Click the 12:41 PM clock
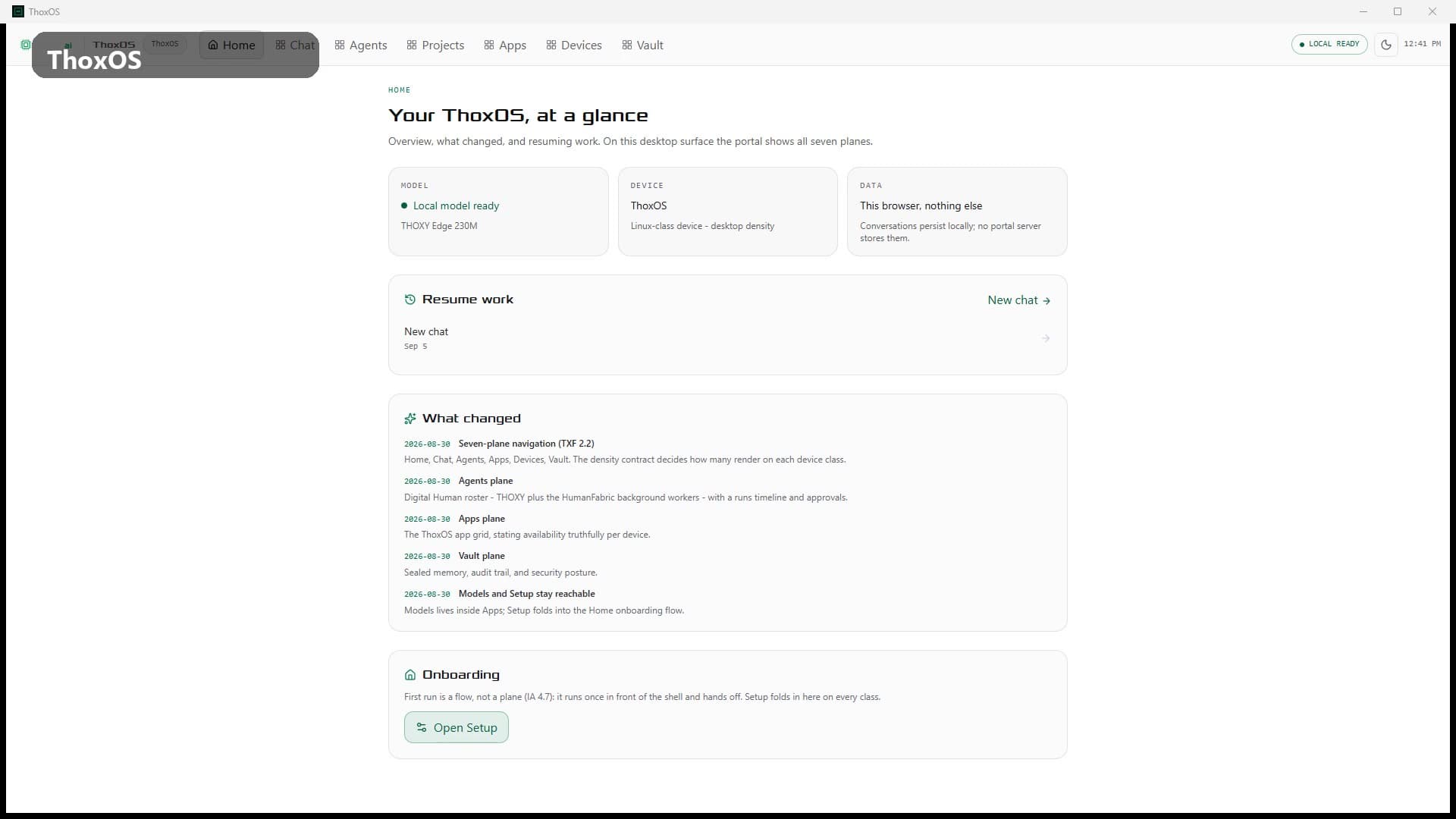1456x819 pixels. [x=1422, y=44]
